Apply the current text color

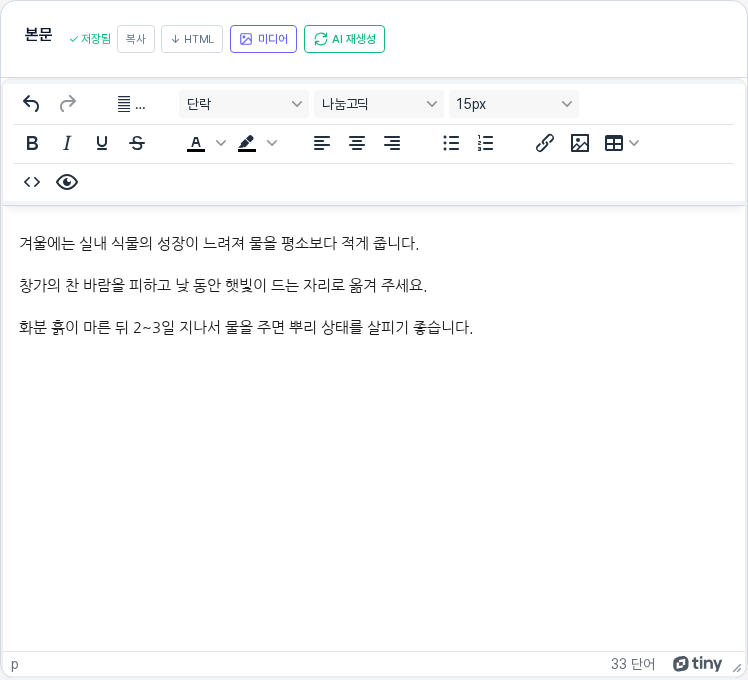coord(196,143)
